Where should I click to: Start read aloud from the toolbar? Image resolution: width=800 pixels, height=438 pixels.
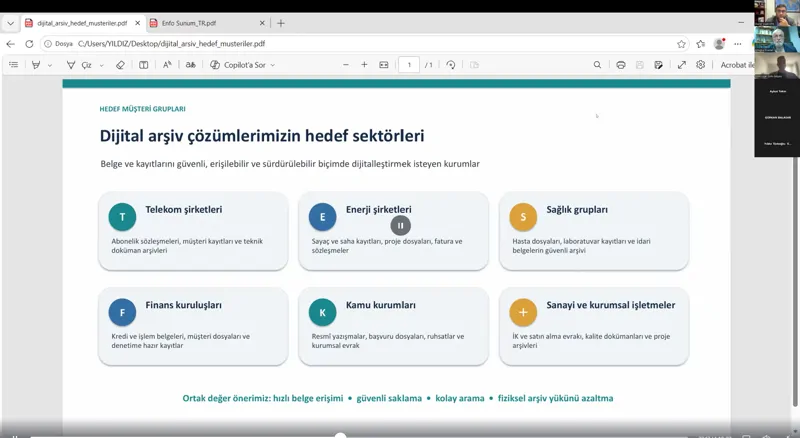click(x=167, y=65)
